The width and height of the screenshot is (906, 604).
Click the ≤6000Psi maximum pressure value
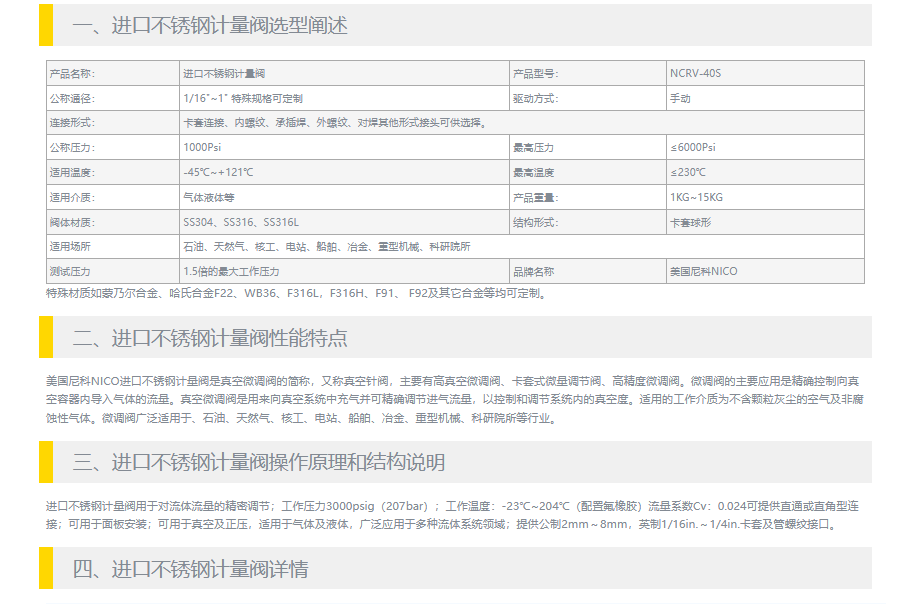(693, 148)
